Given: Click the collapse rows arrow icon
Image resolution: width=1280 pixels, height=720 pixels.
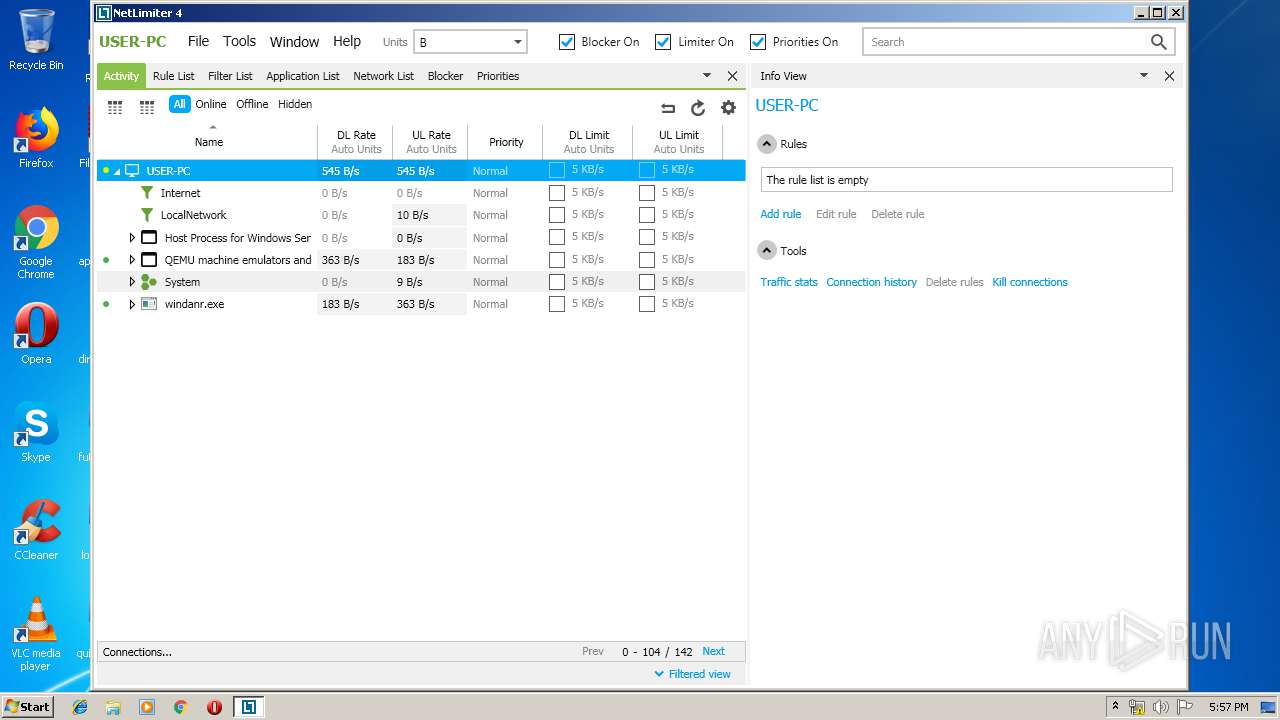Looking at the screenshot, I should click(x=668, y=108).
